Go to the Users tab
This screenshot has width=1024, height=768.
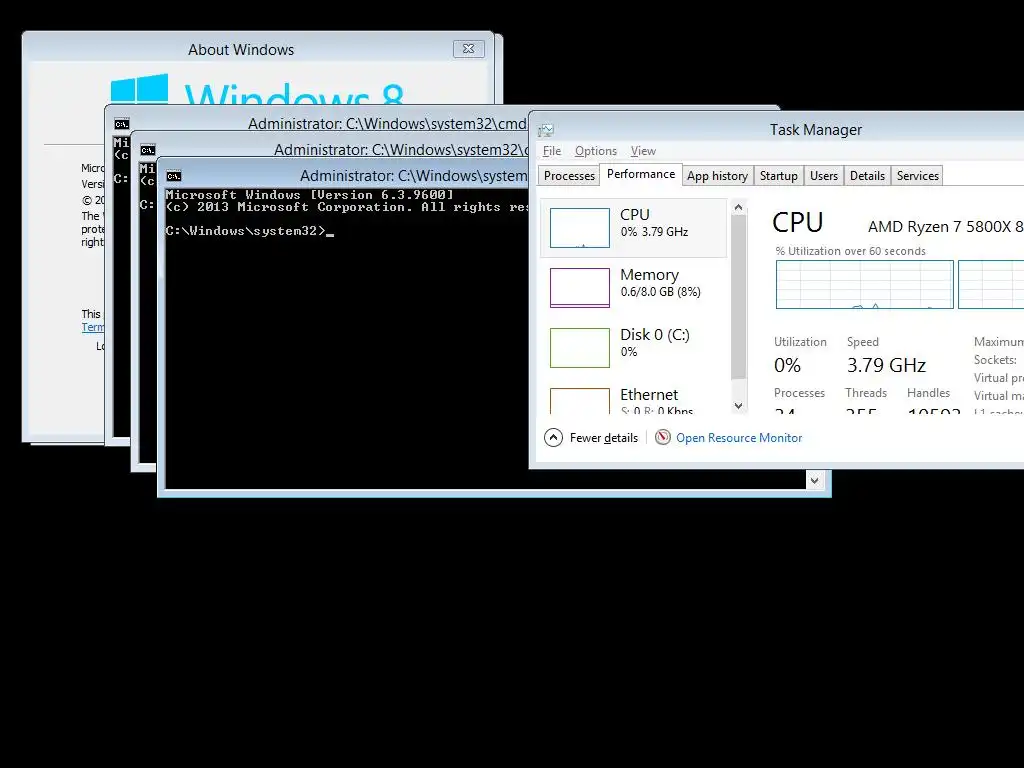click(824, 176)
